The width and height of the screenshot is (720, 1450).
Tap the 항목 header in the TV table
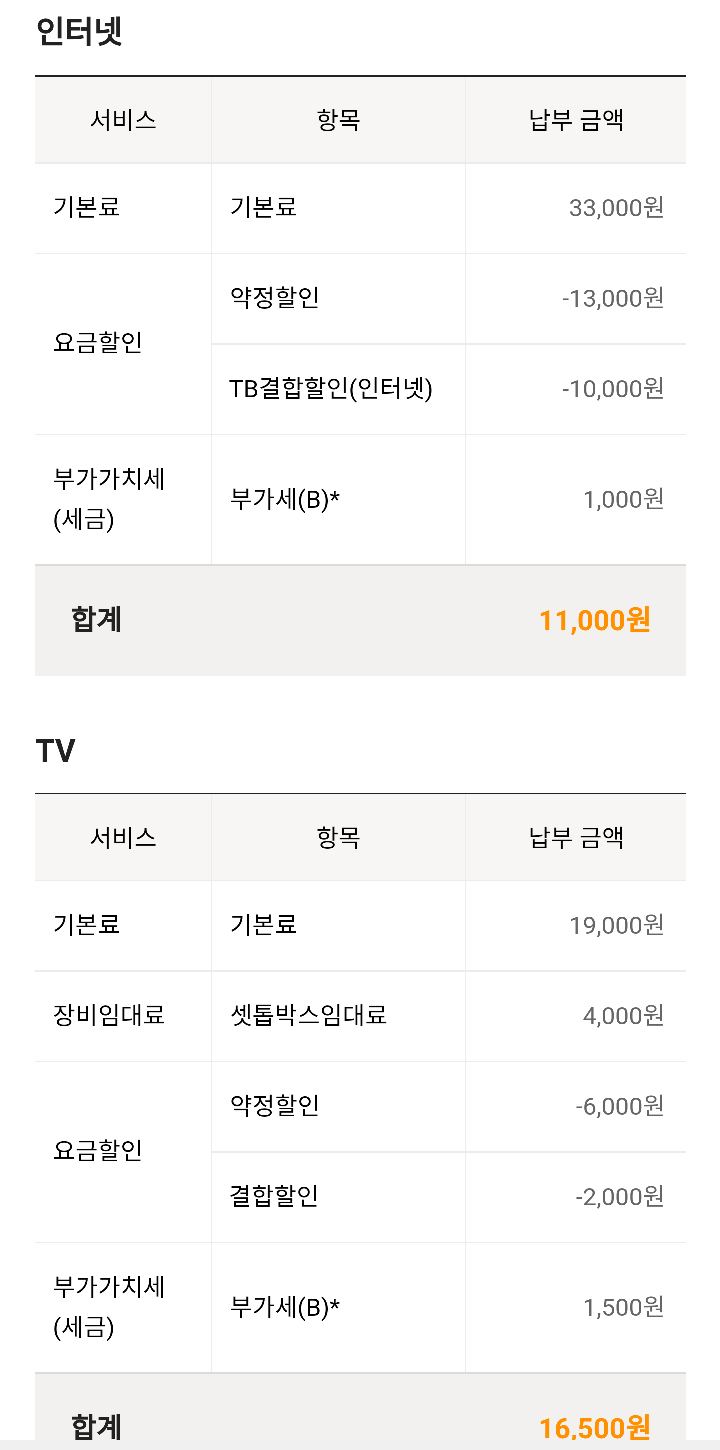coord(338,838)
